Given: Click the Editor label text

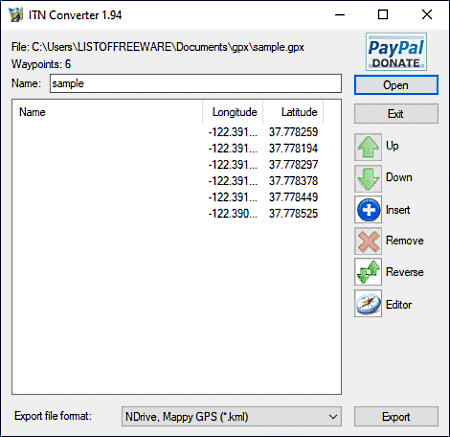Looking at the screenshot, I should click(399, 305).
